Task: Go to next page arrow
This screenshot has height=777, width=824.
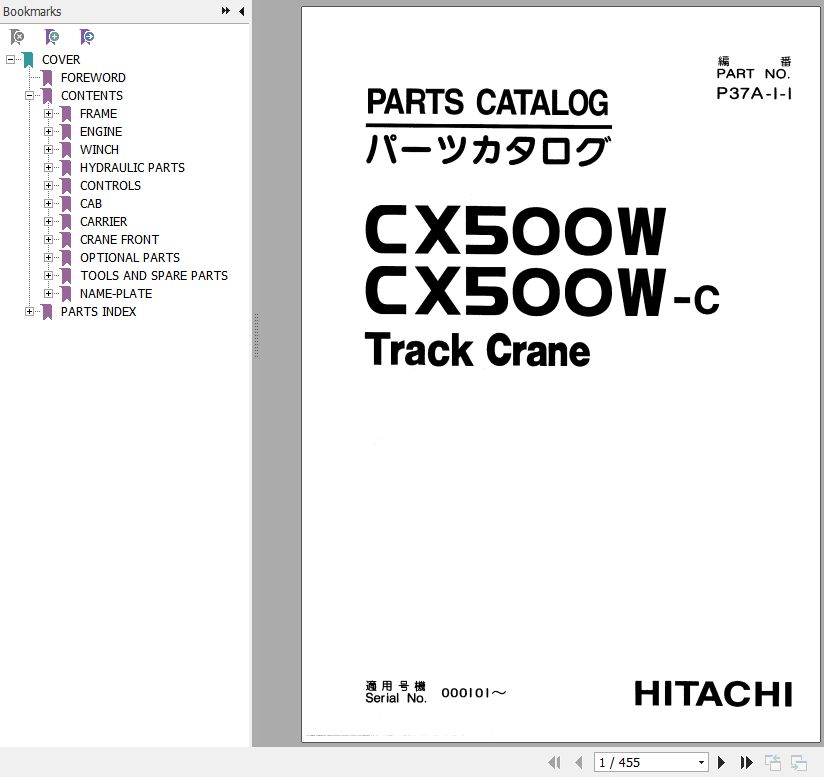Action: pyautogui.click(x=722, y=762)
